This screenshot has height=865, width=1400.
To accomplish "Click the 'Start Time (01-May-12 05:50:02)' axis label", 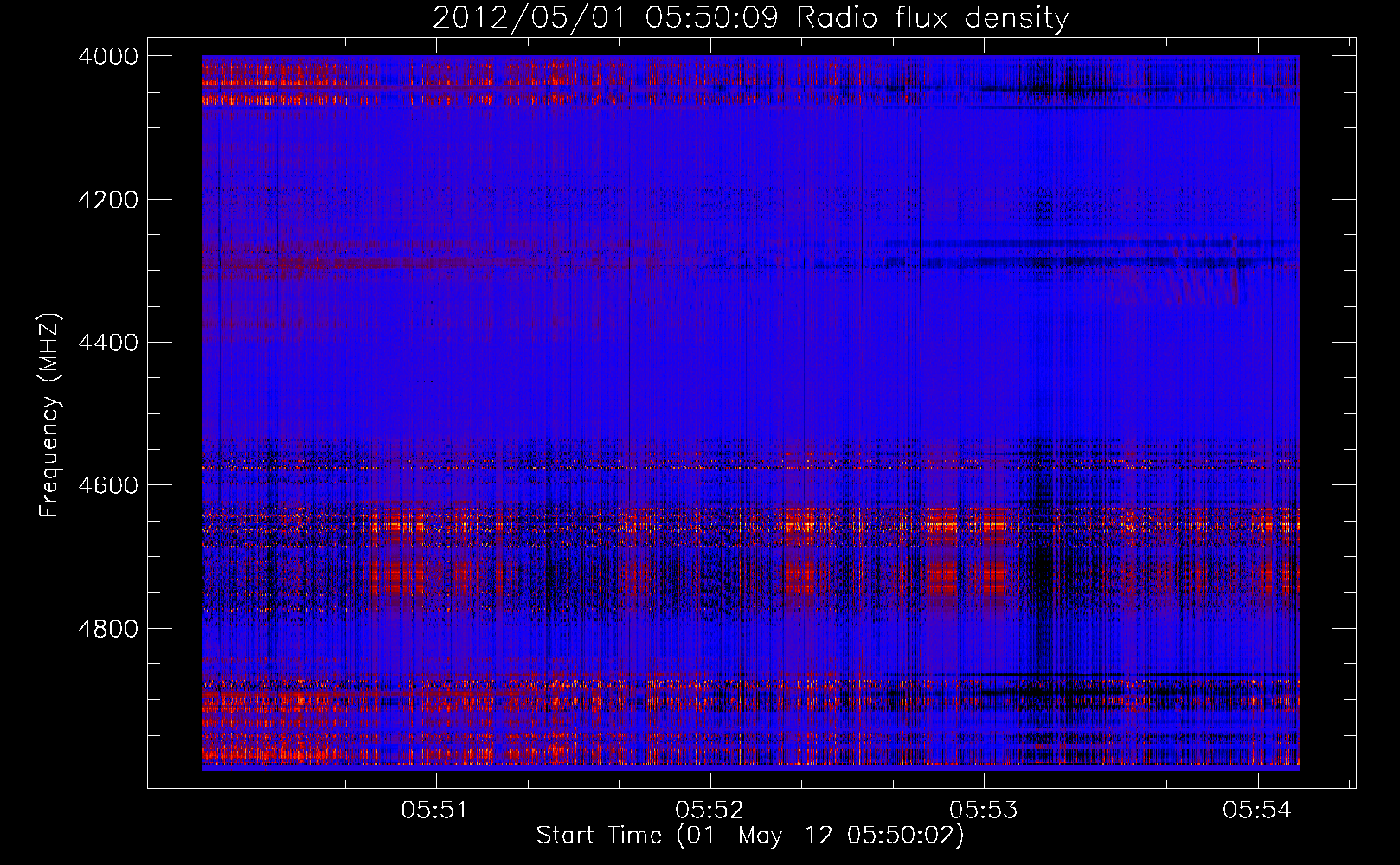I will tap(750, 836).
